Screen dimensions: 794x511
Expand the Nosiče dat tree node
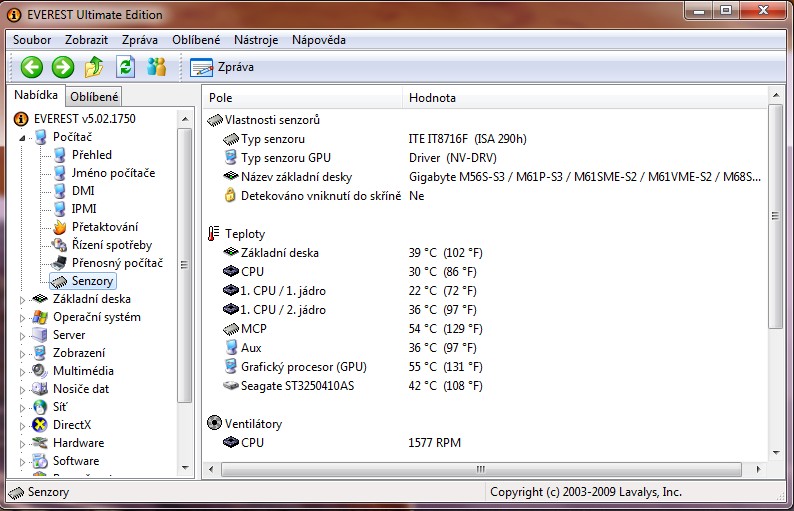click(22, 390)
